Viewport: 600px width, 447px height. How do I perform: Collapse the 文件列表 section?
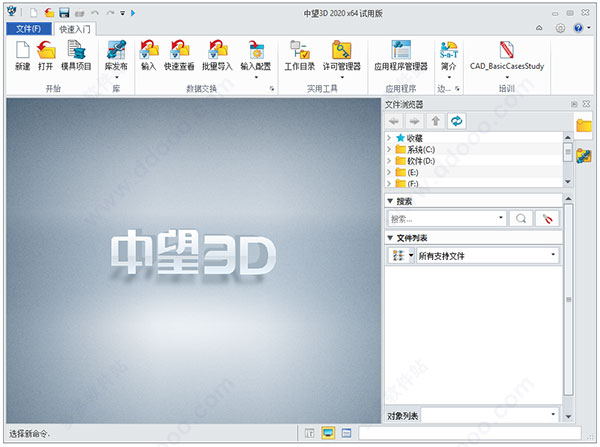(390, 238)
